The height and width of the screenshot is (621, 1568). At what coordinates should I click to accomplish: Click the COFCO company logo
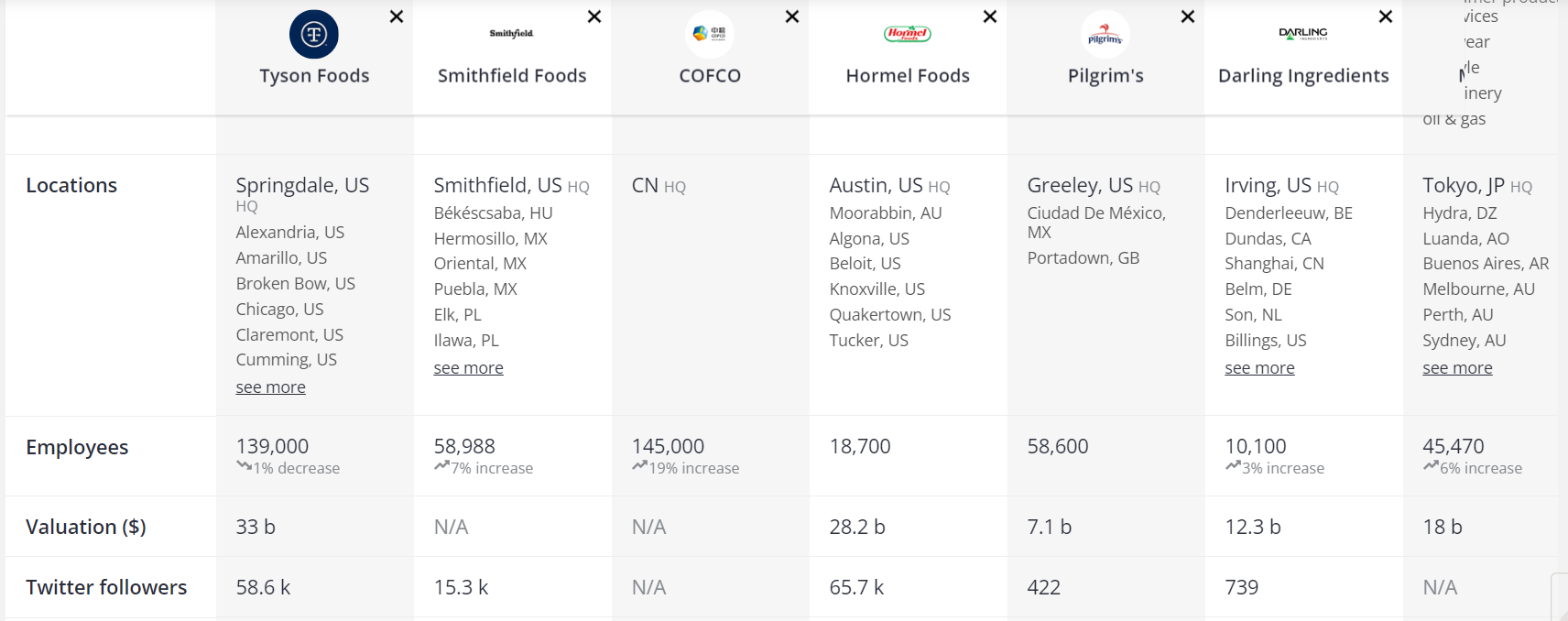coord(710,34)
